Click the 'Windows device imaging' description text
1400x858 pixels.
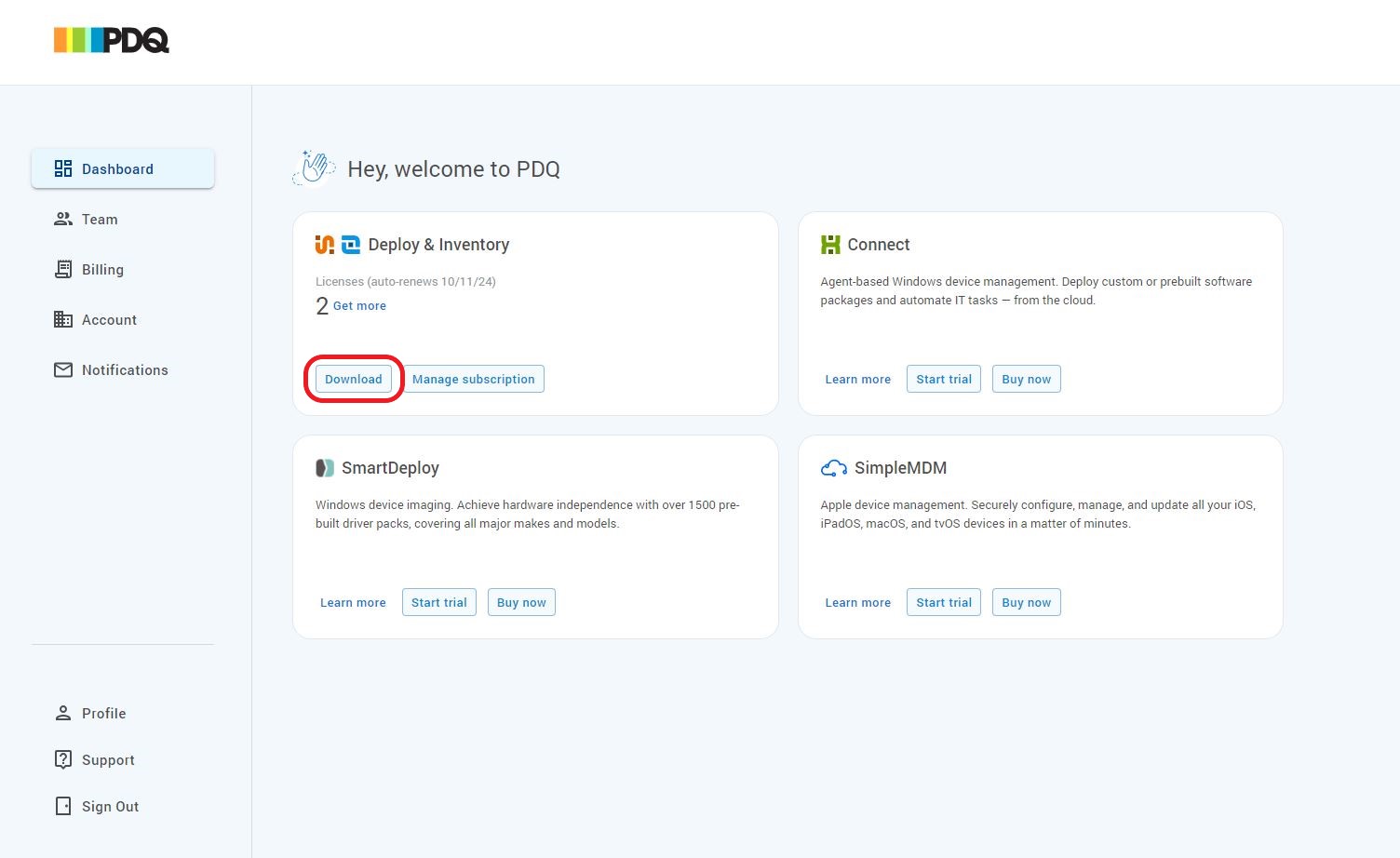[528, 514]
